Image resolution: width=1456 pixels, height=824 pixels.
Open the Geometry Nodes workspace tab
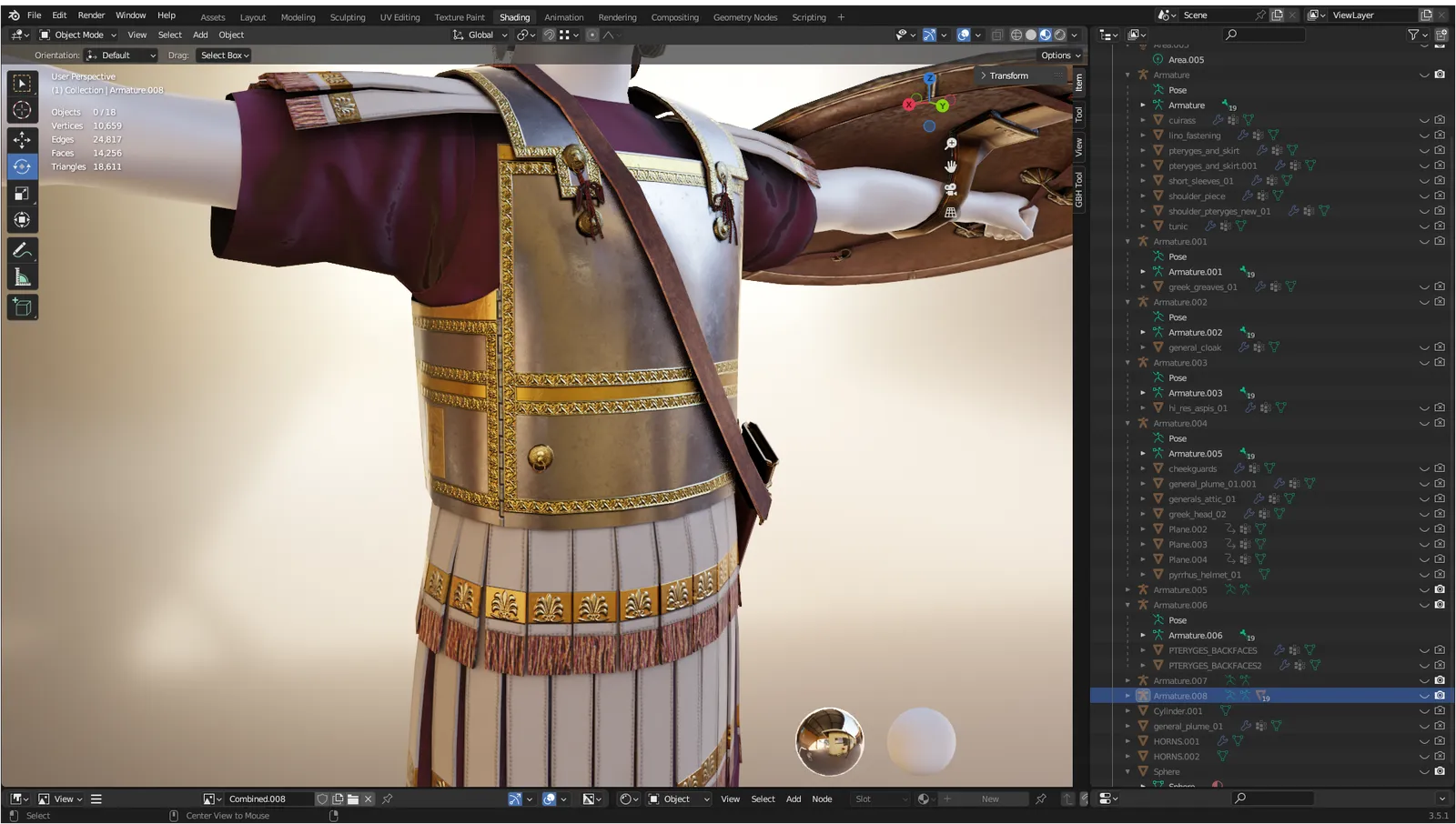pos(745,17)
